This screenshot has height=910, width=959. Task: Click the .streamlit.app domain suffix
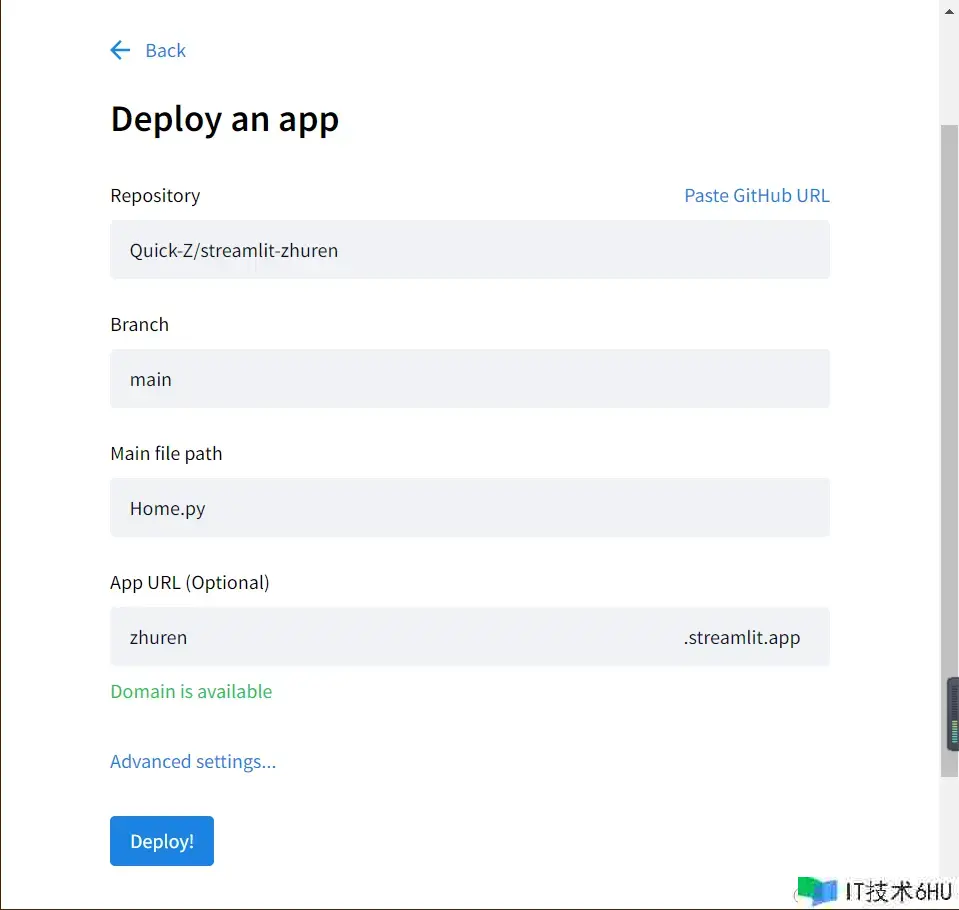741,637
